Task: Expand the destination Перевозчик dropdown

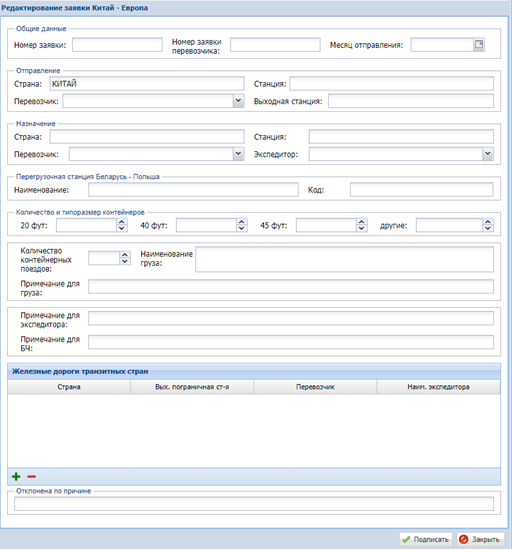Action: pos(238,154)
